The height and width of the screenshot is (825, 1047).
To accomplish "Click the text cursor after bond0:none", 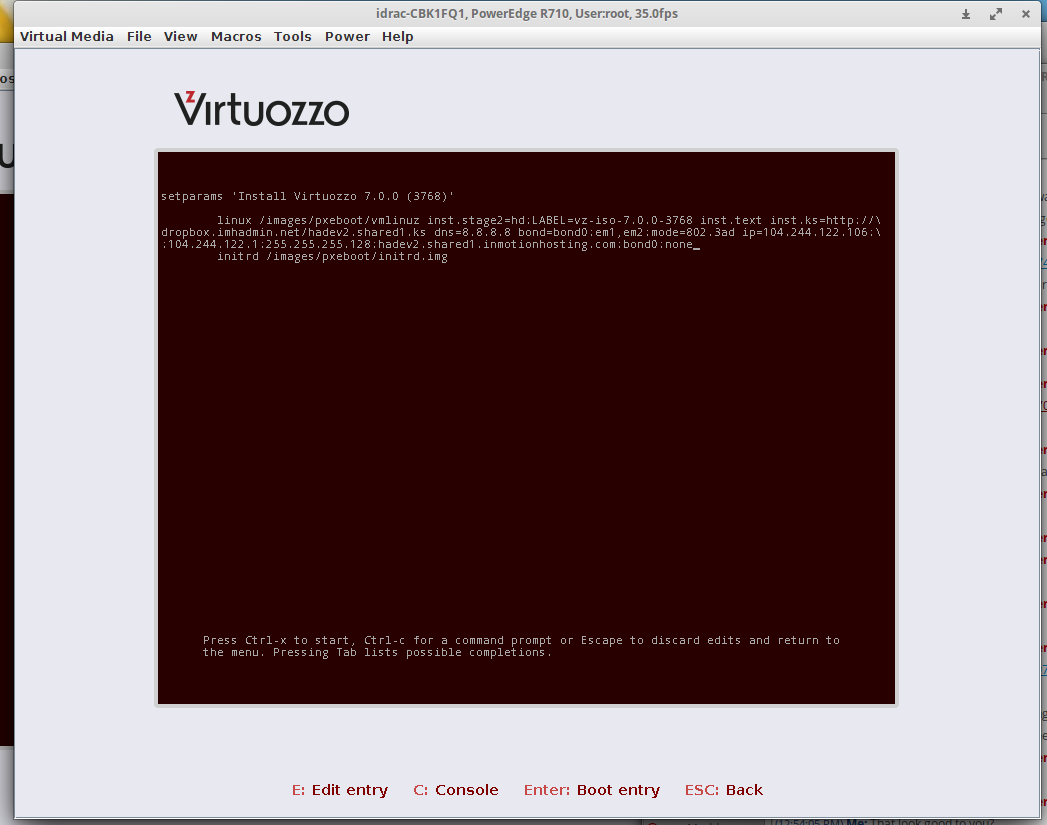I will (x=696, y=245).
